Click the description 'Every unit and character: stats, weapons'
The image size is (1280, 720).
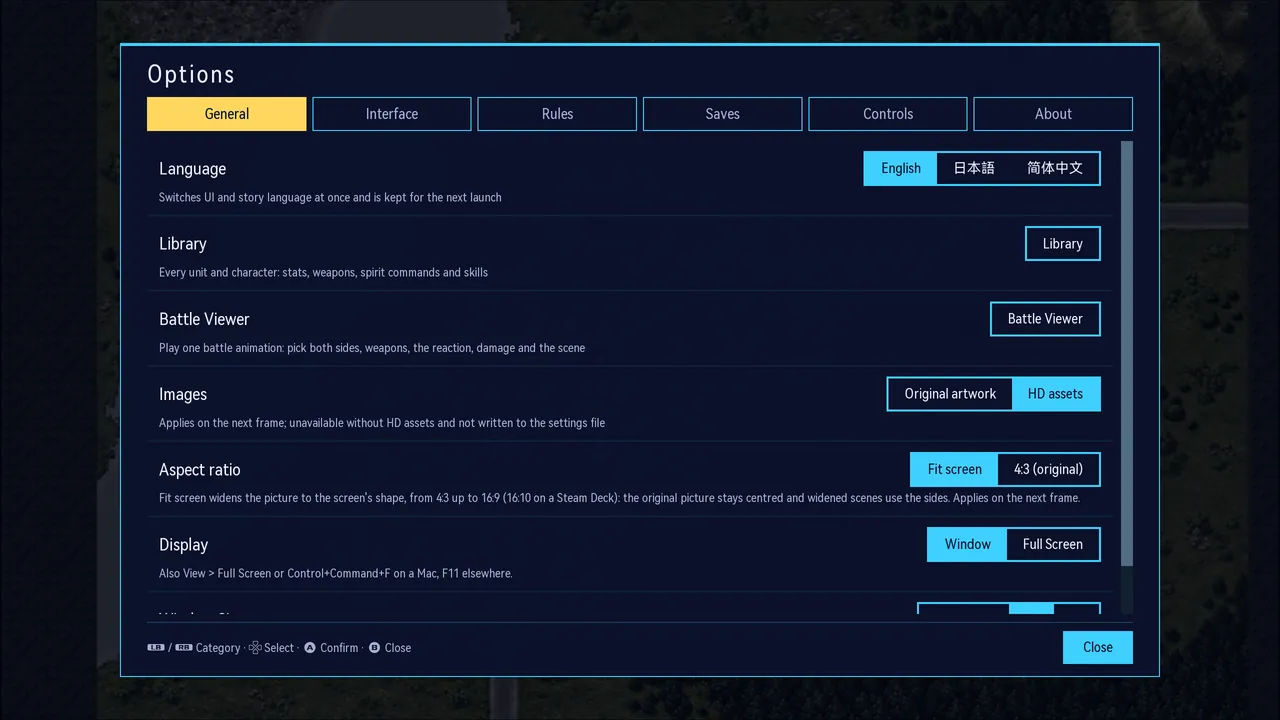pyautogui.click(x=323, y=272)
